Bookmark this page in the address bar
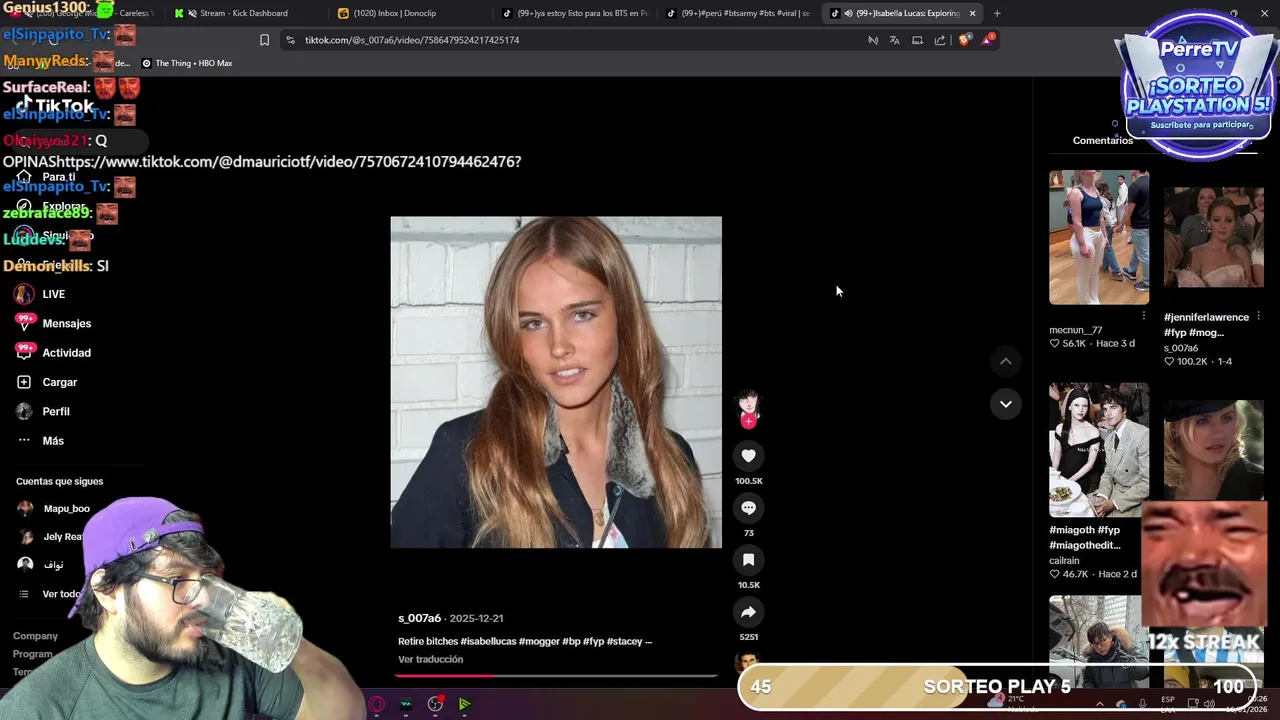Screen dimensions: 1280x720 (264, 40)
